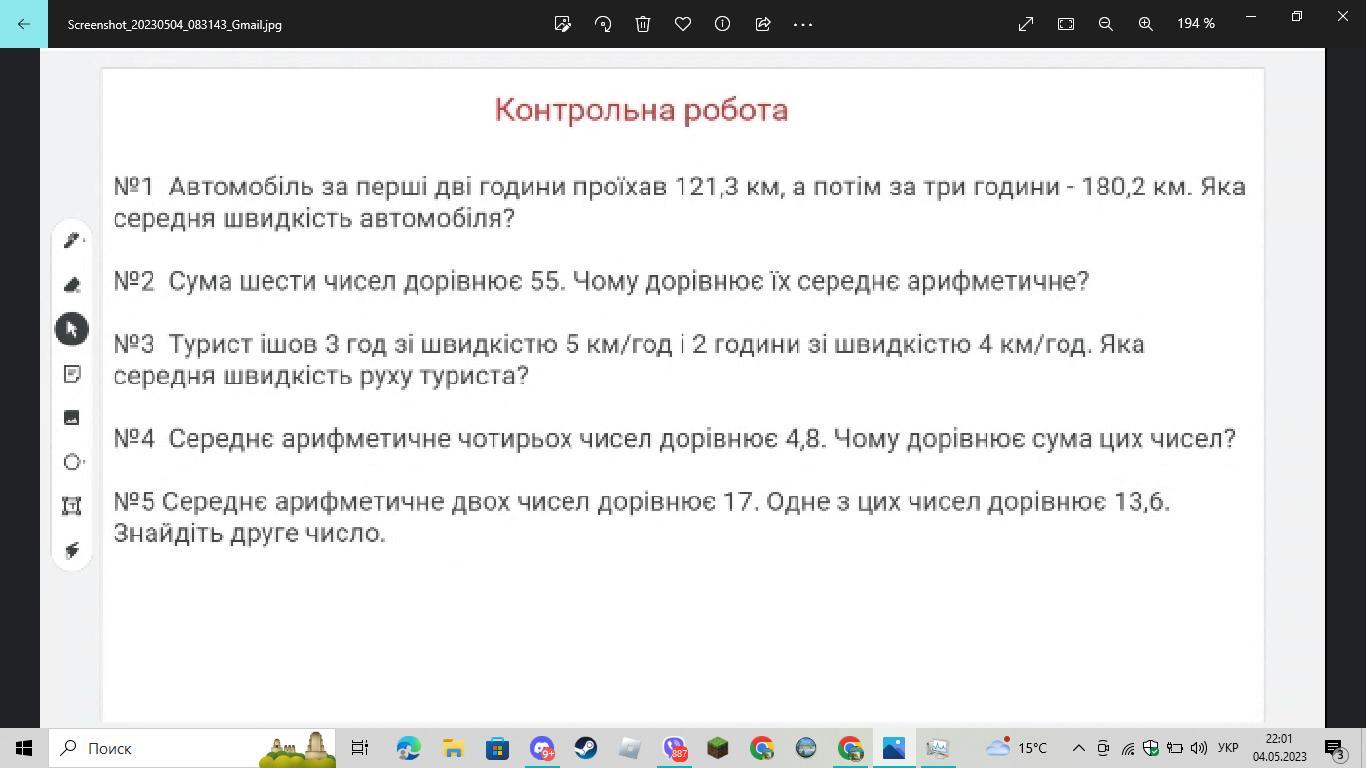The height and width of the screenshot is (768, 1366).
Task: Click the Meet Now camera tray icon
Action: pyautogui.click(x=1103, y=748)
